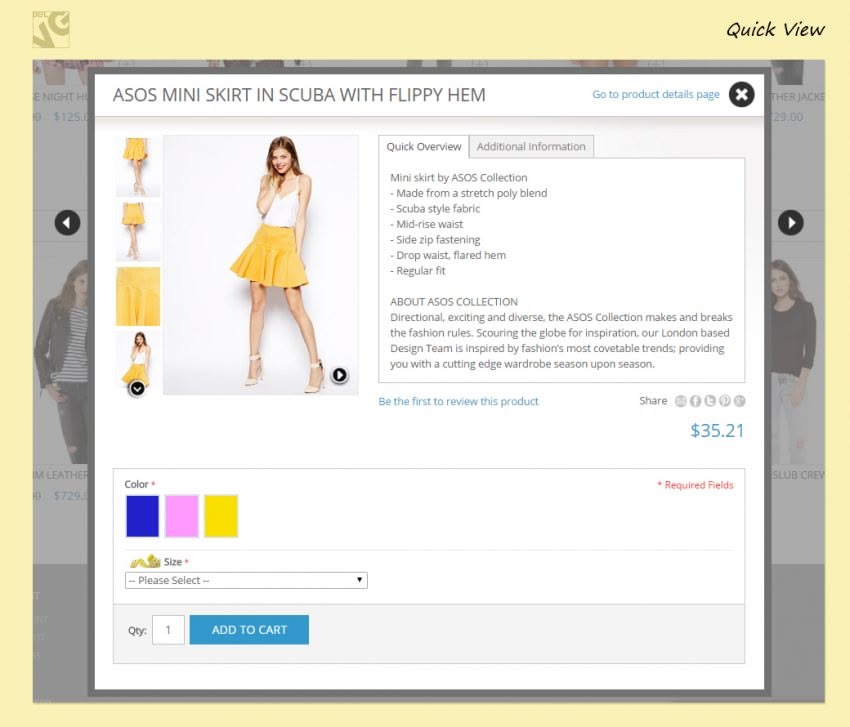
Task: Select the pink color swatch
Action: (x=182, y=516)
